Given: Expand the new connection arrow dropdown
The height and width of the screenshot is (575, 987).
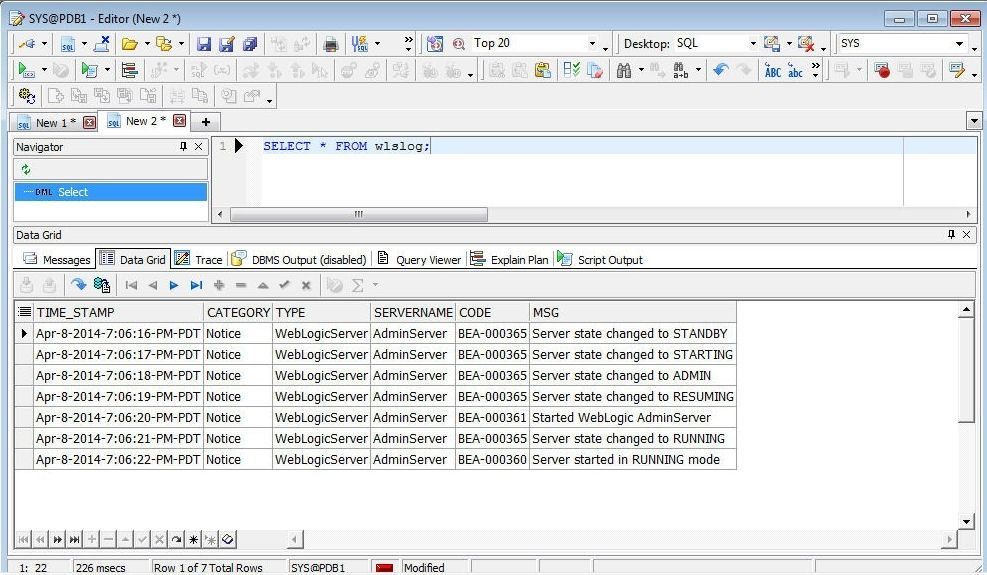Looking at the screenshot, I should click(x=44, y=43).
